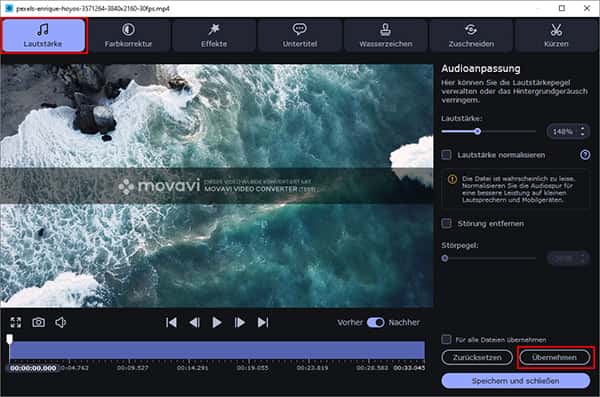600x397 pixels.
Task: Click the Zurücksetzen button
Action: pos(477,357)
